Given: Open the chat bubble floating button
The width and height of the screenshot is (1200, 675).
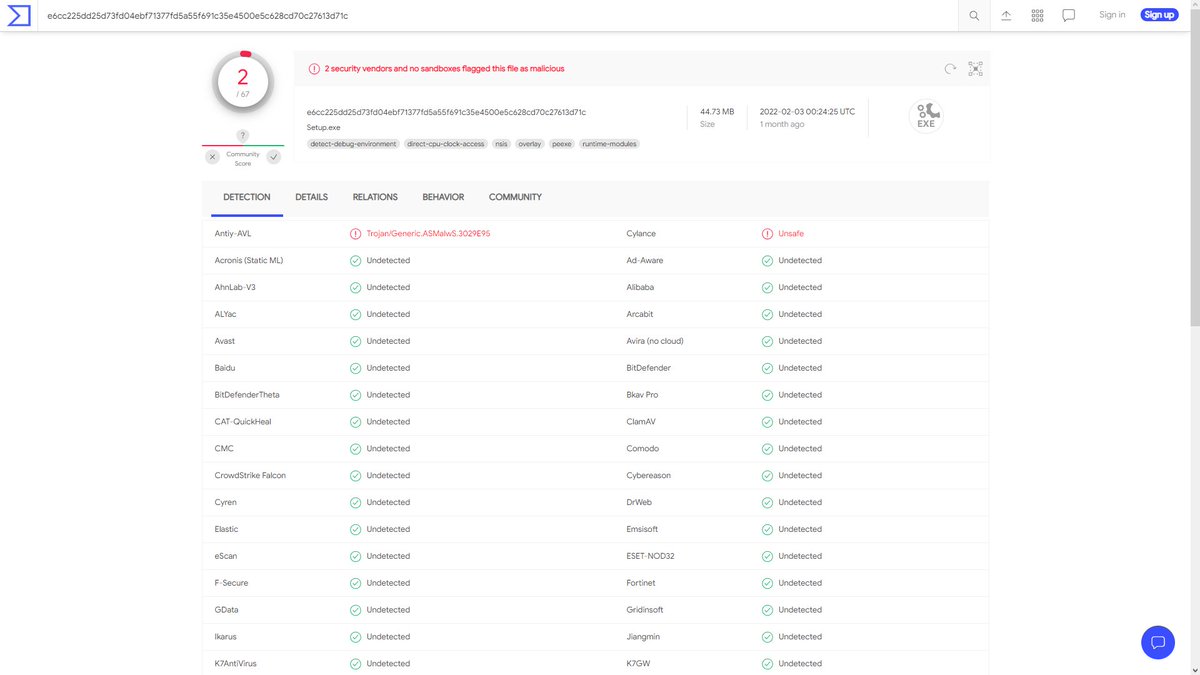Looking at the screenshot, I should (1158, 642).
